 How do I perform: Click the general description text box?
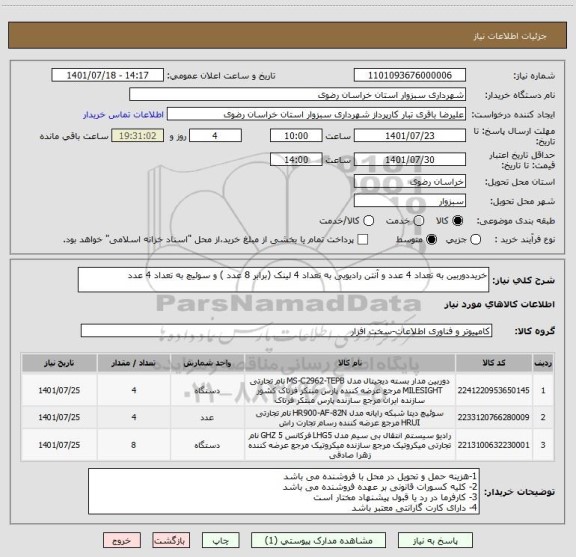click(x=283, y=280)
